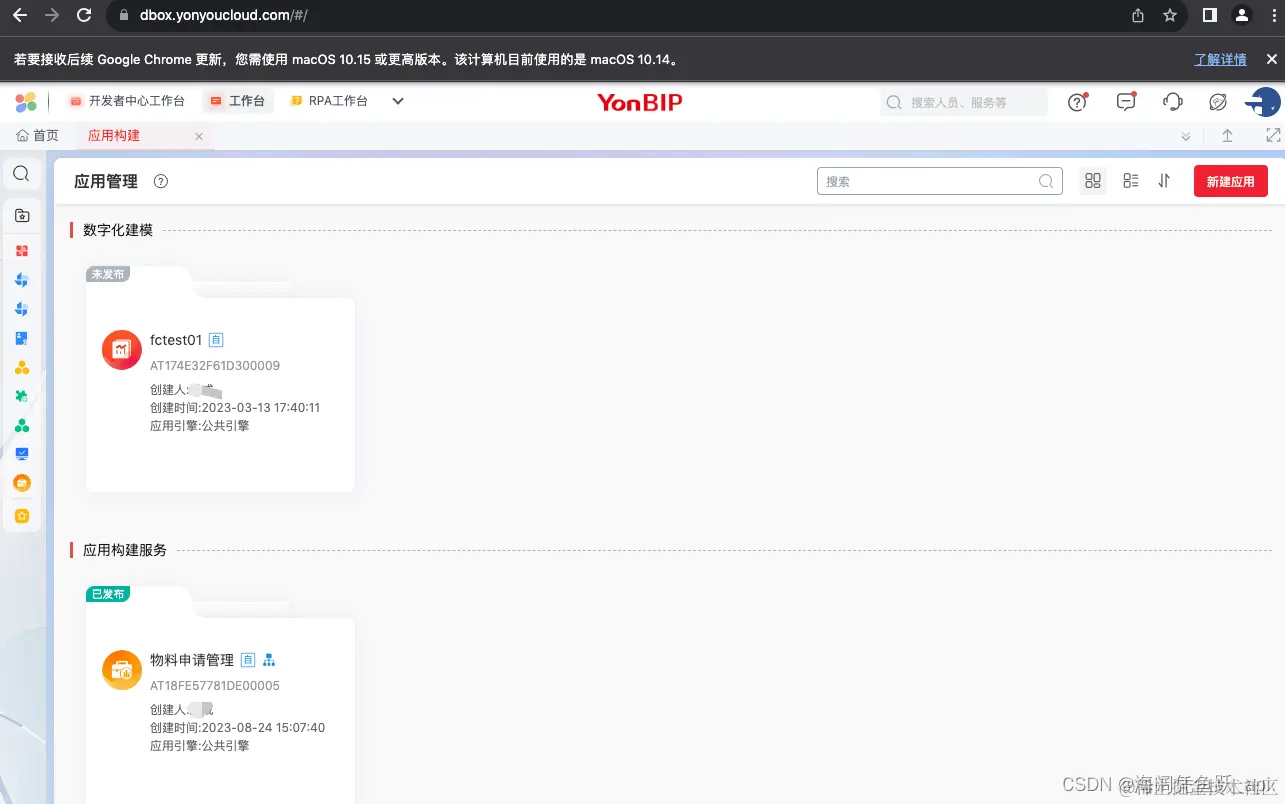The height and width of the screenshot is (804, 1285).
Task: Click the browser share icon
Action: 1138,15
